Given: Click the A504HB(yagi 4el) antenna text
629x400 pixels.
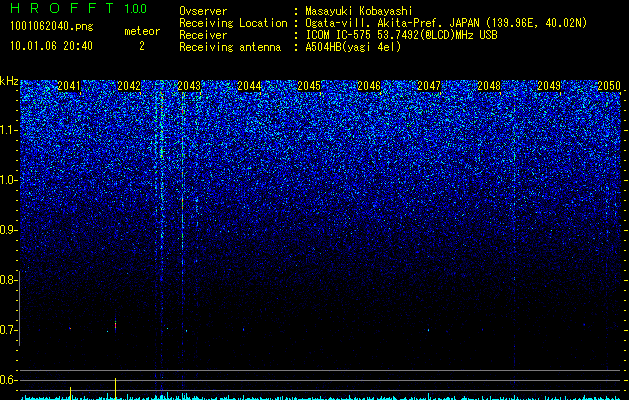Looking at the screenshot, I should click(353, 47).
